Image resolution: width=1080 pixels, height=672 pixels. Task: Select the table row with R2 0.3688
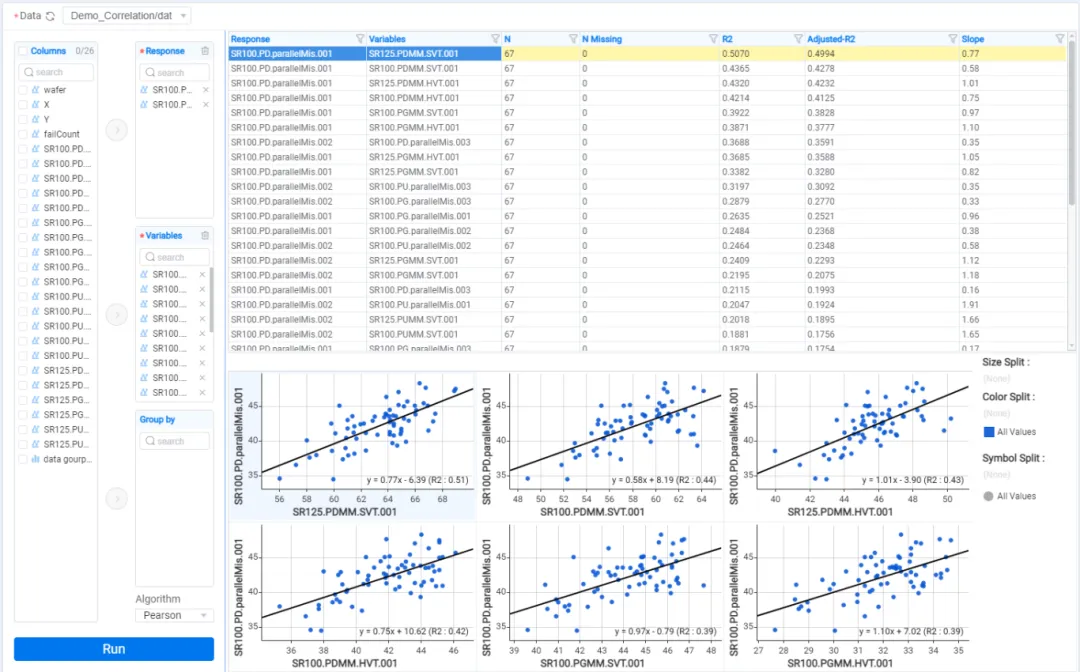point(647,143)
